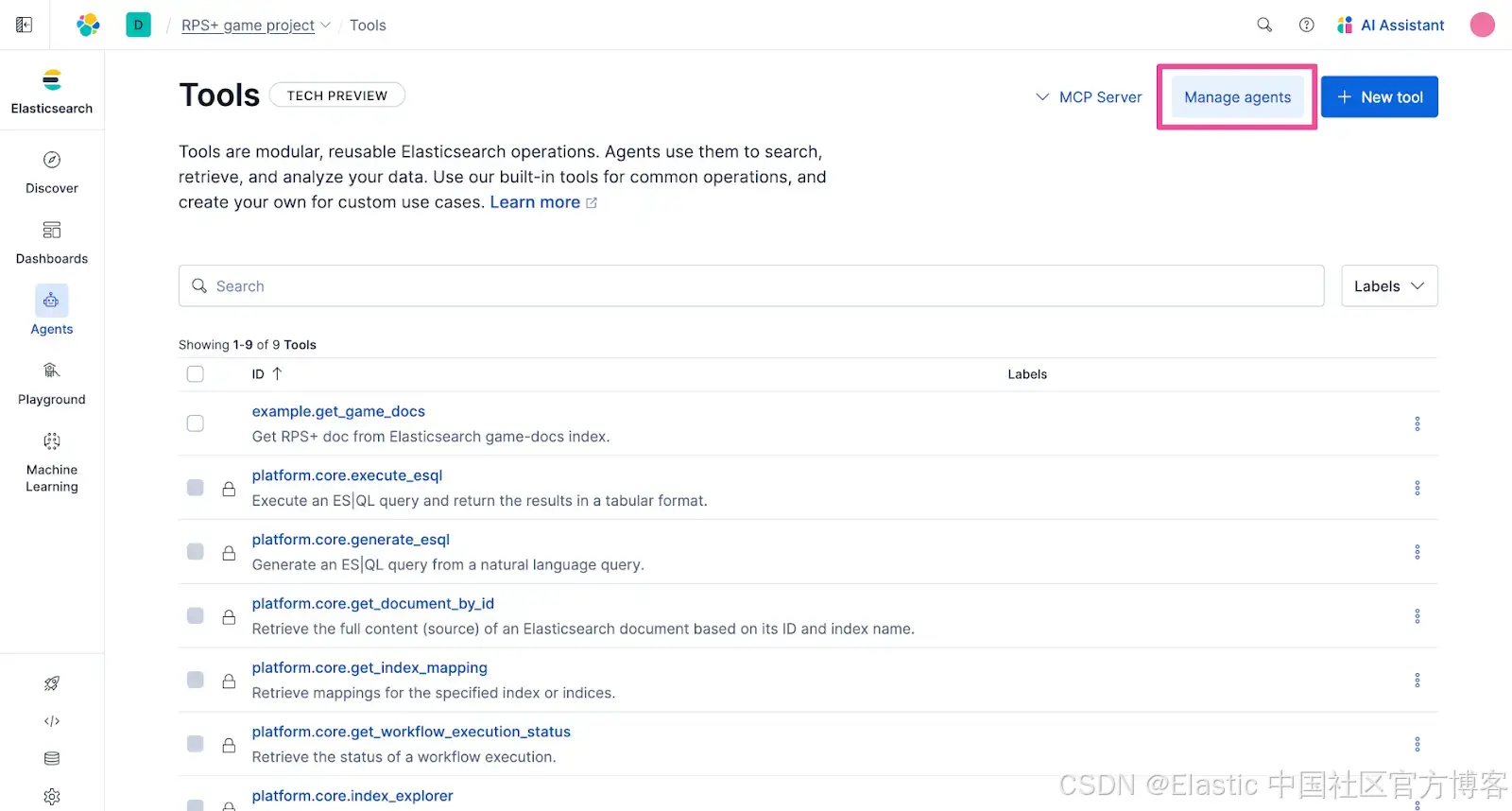Click checkbox for platform.core.get_workflow_execution_status
The width and height of the screenshot is (1512, 811).
(x=196, y=744)
